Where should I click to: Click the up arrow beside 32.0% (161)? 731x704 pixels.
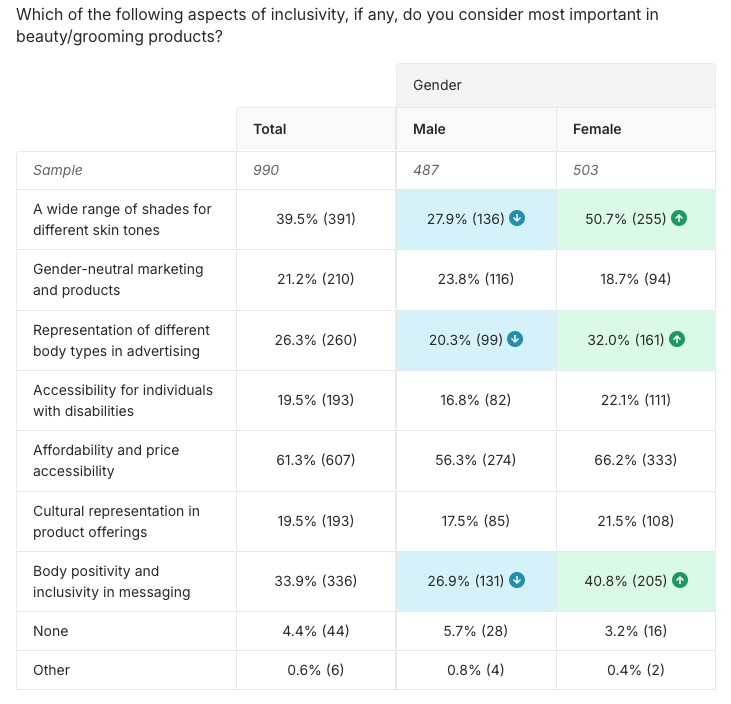[x=677, y=340]
